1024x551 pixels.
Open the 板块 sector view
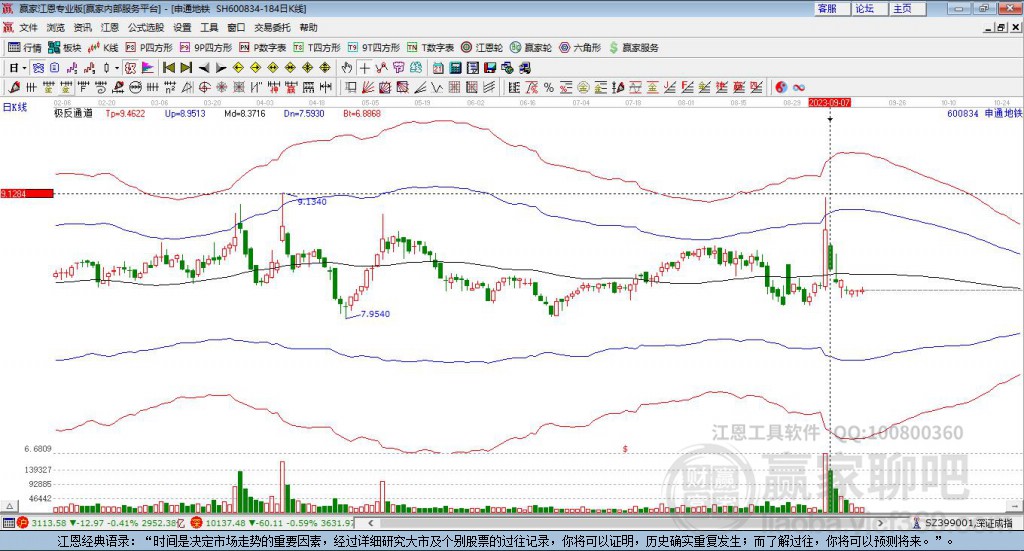pyautogui.click(x=65, y=48)
